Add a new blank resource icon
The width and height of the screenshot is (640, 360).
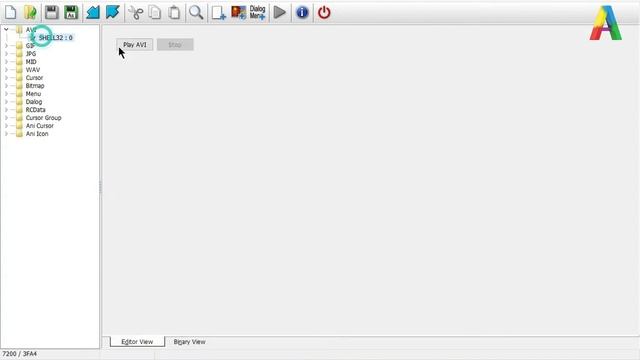click(219, 13)
